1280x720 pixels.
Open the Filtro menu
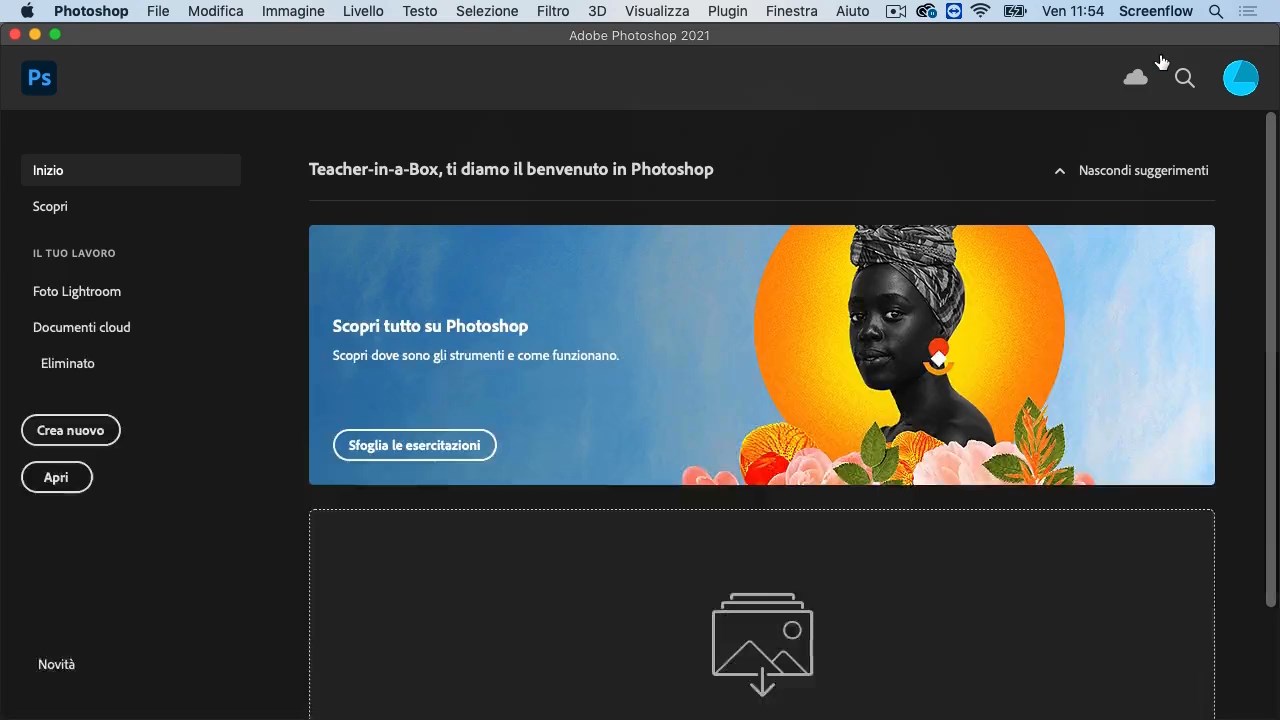[553, 11]
